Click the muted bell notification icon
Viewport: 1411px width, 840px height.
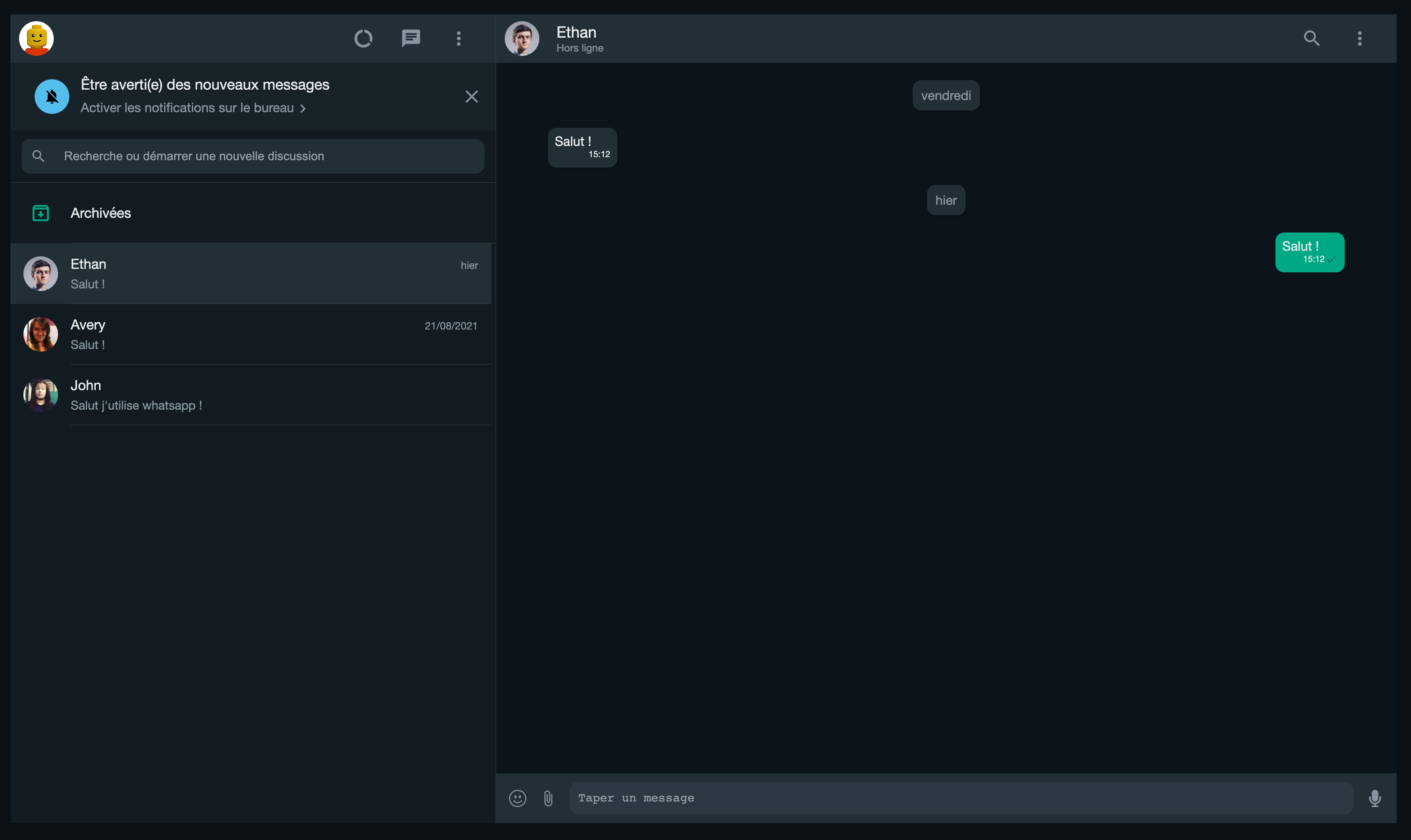pyautogui.click(x=52, y=97)
